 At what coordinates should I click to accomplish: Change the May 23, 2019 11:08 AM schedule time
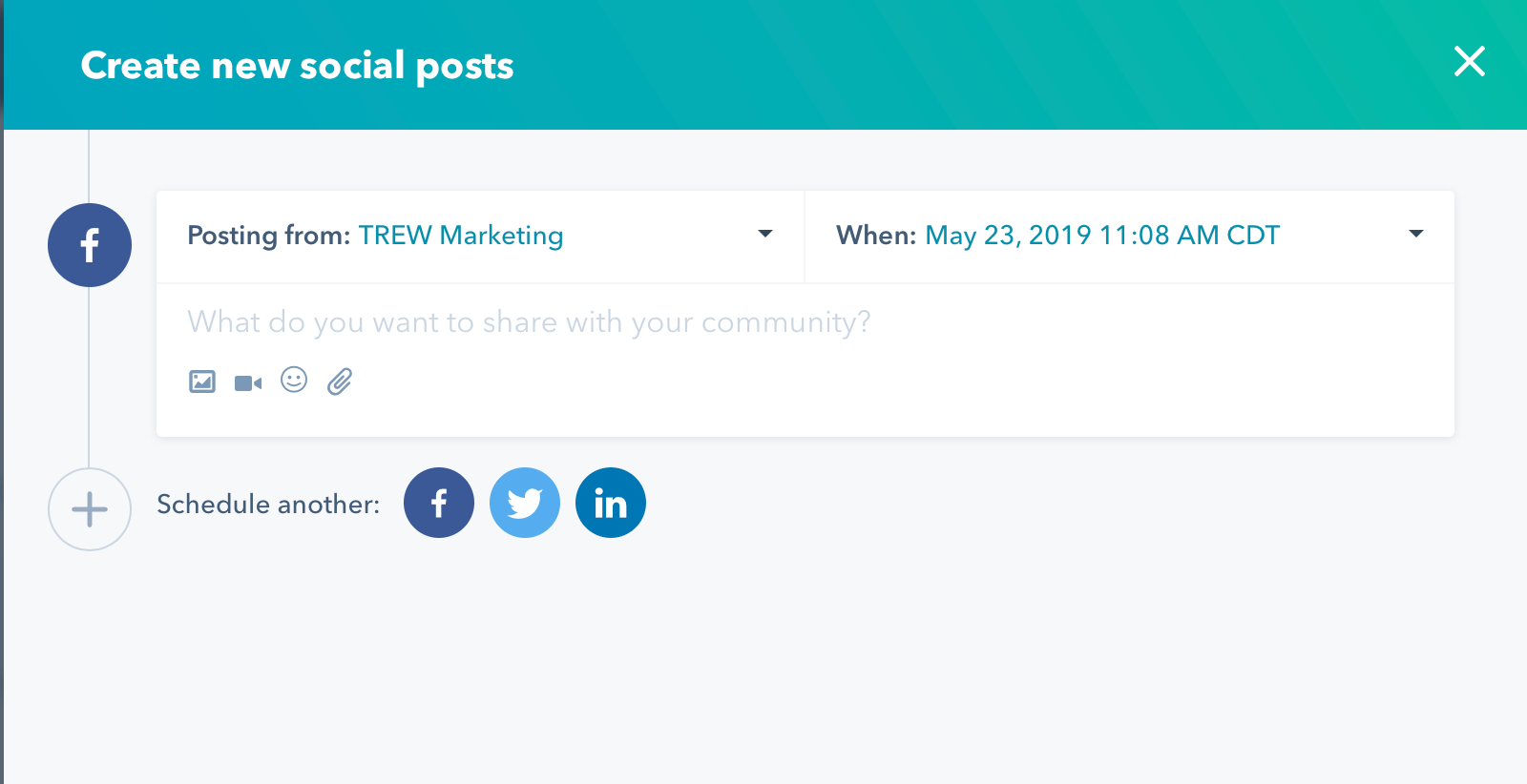click(1102, 236)
